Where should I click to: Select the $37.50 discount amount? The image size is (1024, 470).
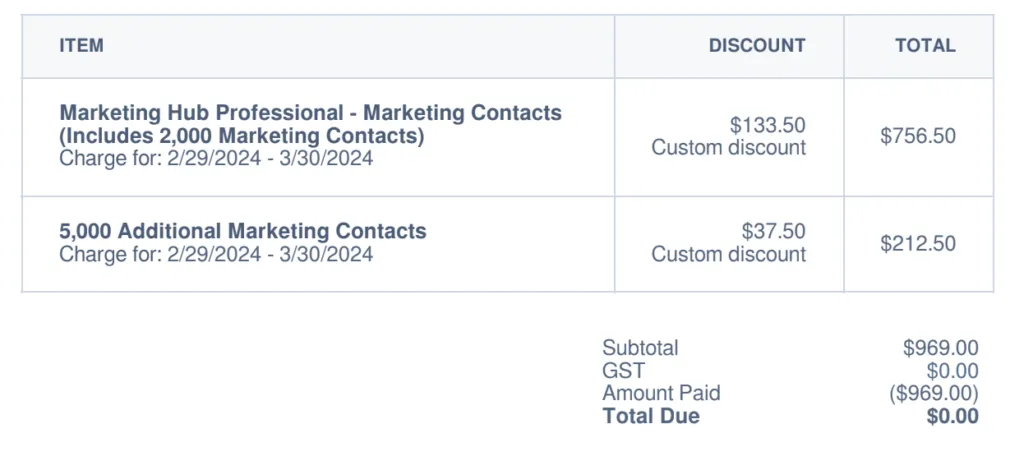(x=773, y=231)
